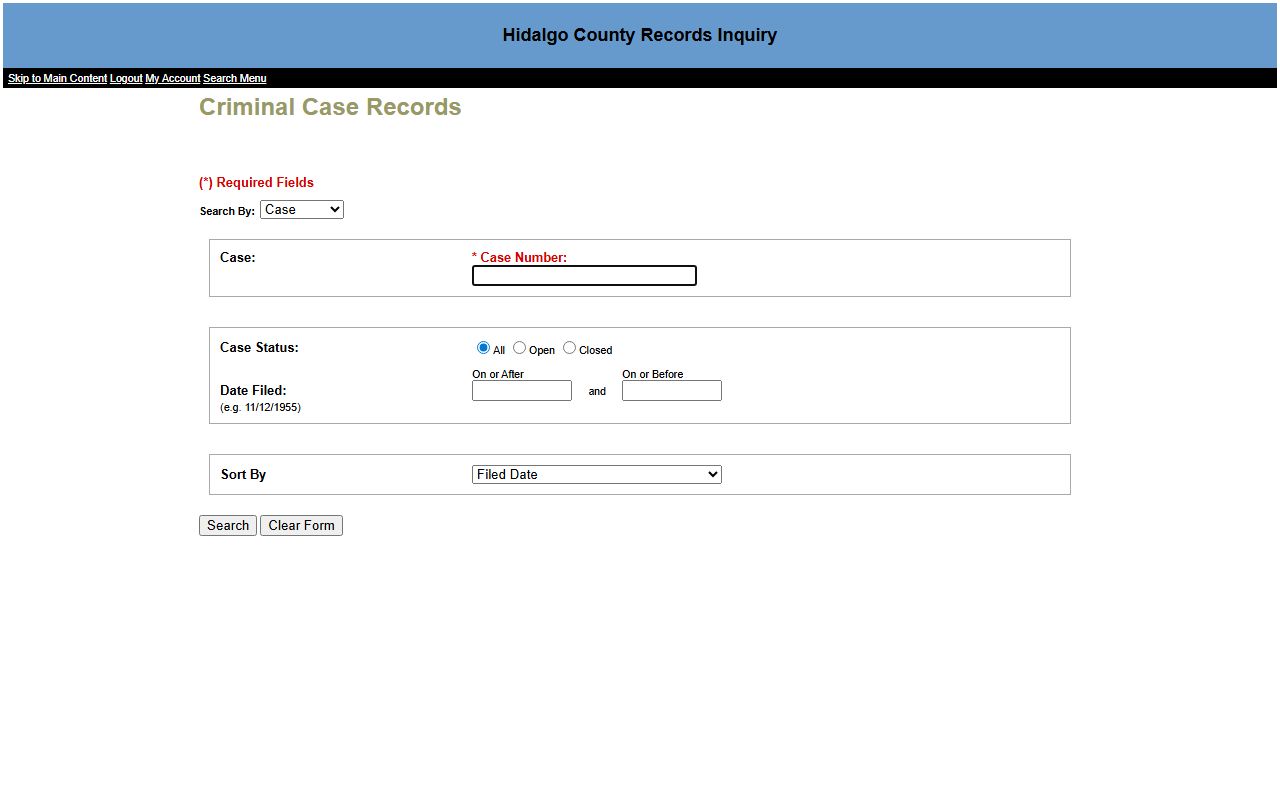Screen dimensions: 1280x800
Task: Click the Logout link
Action: click(126, 78)
